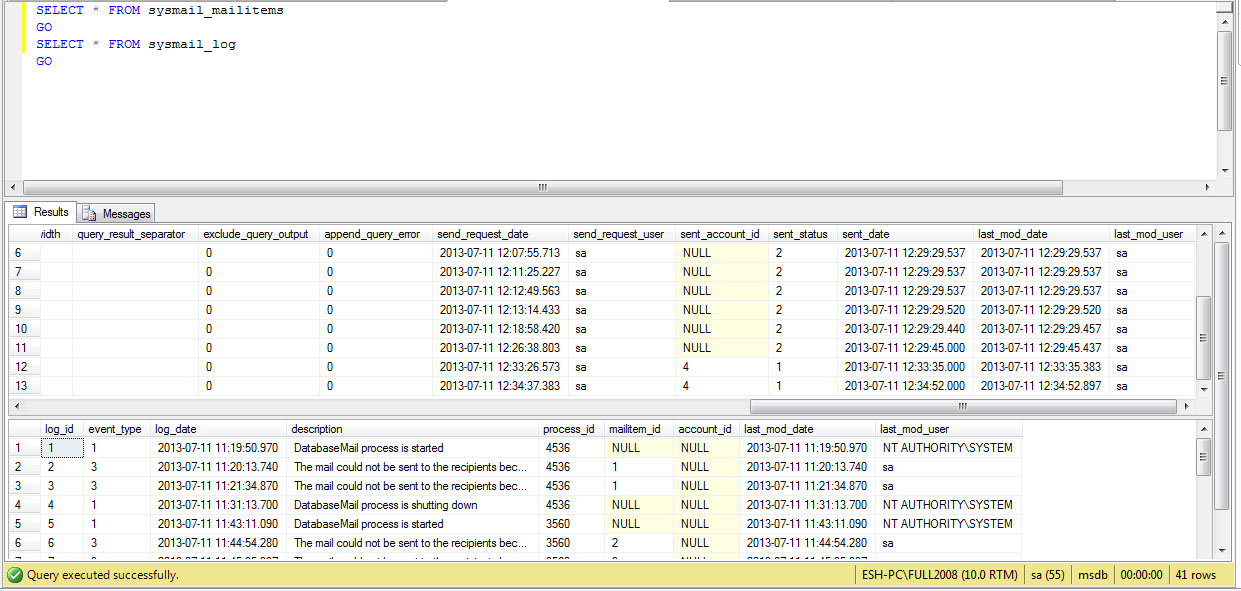Click the description column header in log grid

(318, 429)
